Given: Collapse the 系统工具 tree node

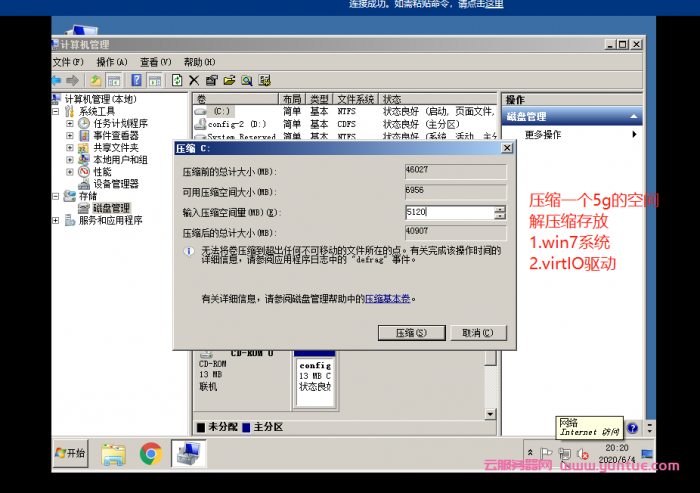Looking at the screenshot, I should tap(58, 112).
